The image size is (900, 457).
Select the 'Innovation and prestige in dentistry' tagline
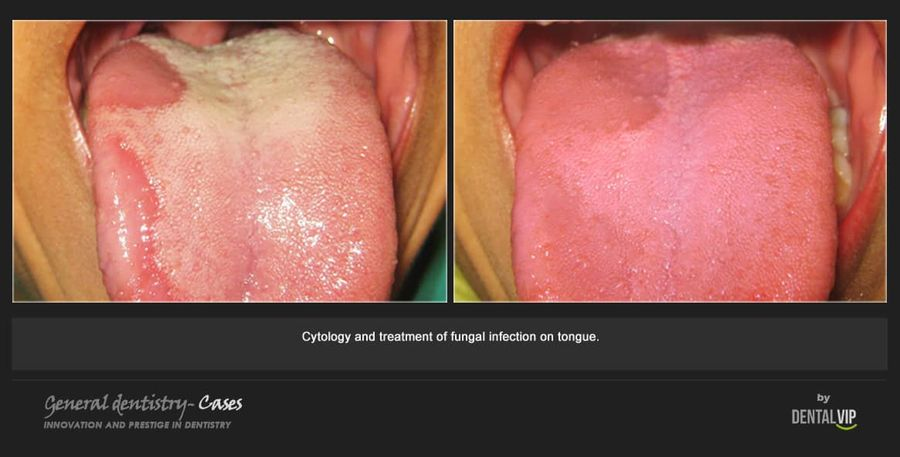pos(137,425)
